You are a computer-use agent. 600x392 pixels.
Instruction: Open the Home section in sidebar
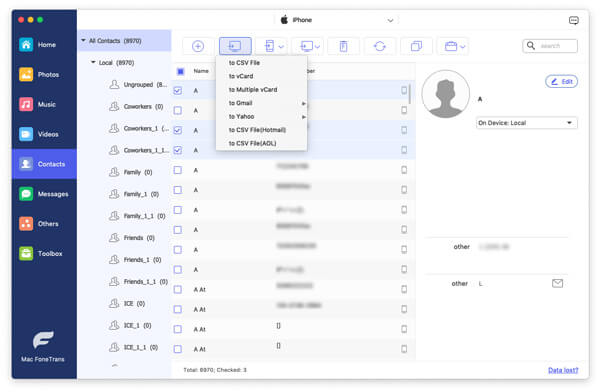click(44, 45)
